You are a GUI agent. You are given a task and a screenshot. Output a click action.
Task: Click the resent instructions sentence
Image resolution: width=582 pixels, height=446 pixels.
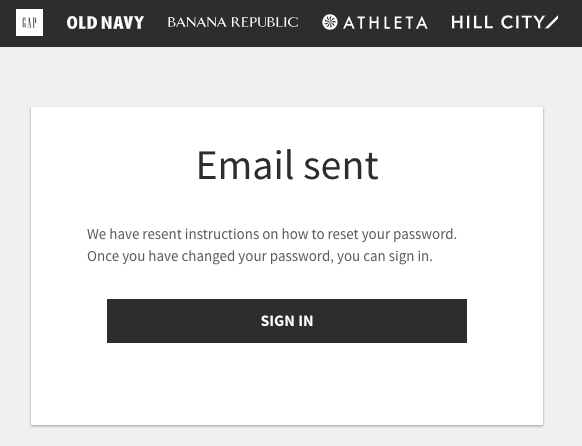pos(272,234)
